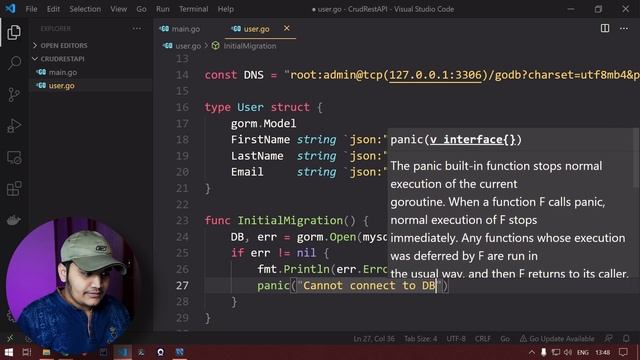Open the File menu

click(31, 9)
